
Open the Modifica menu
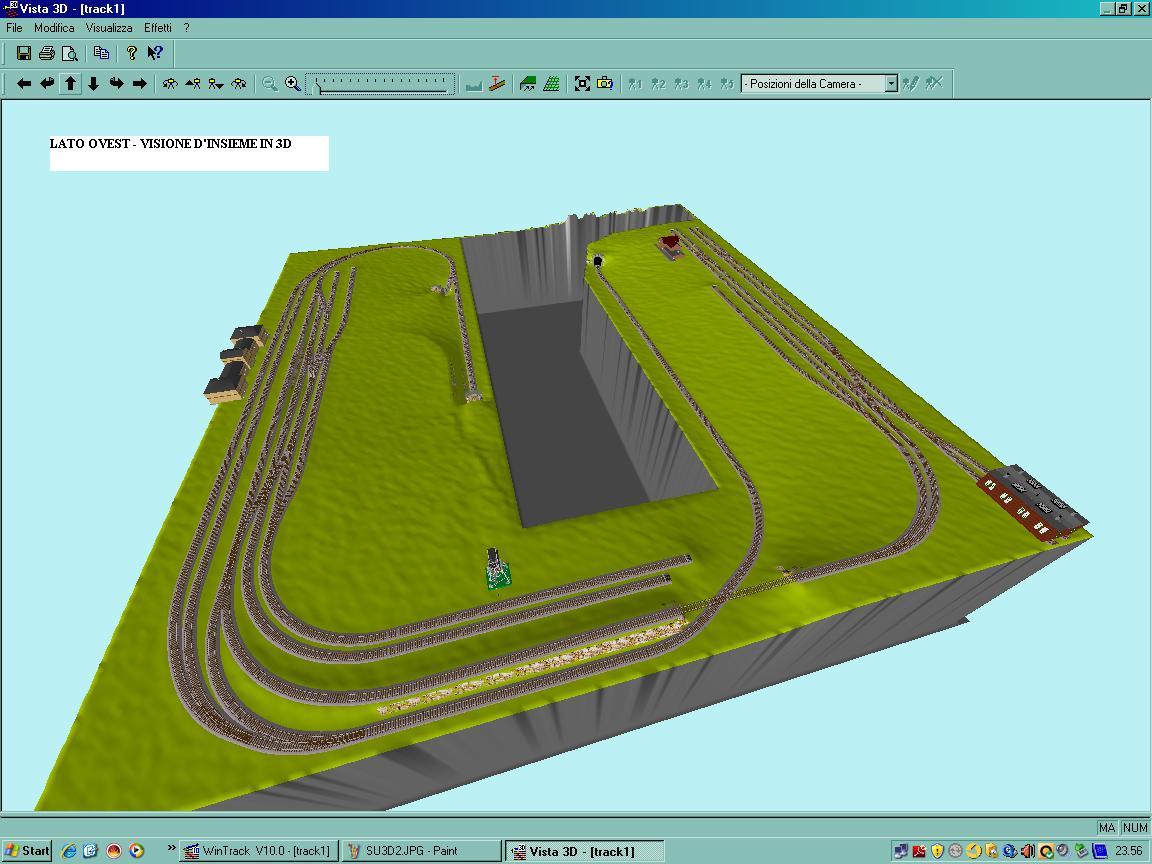54,28
